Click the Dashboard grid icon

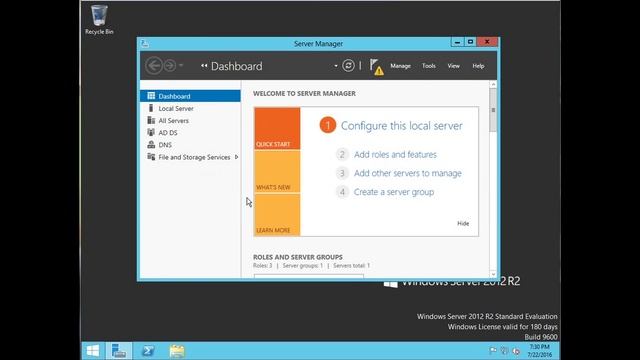coord(151,96)
